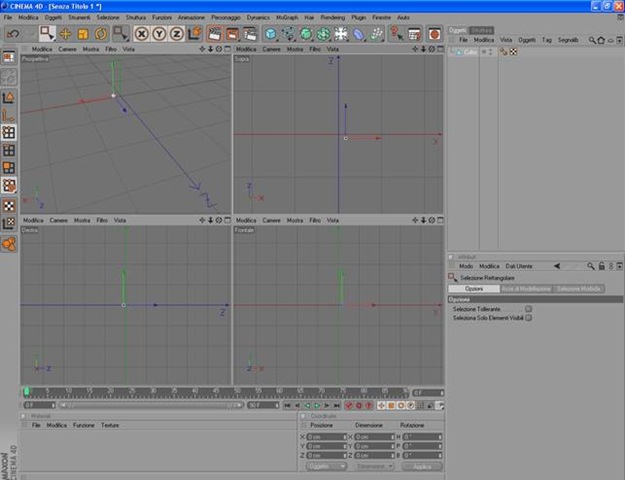This screenshot has width=625, height=480.
Task: Switch to Points mode in left sidebar
Action: pos(9,132)
